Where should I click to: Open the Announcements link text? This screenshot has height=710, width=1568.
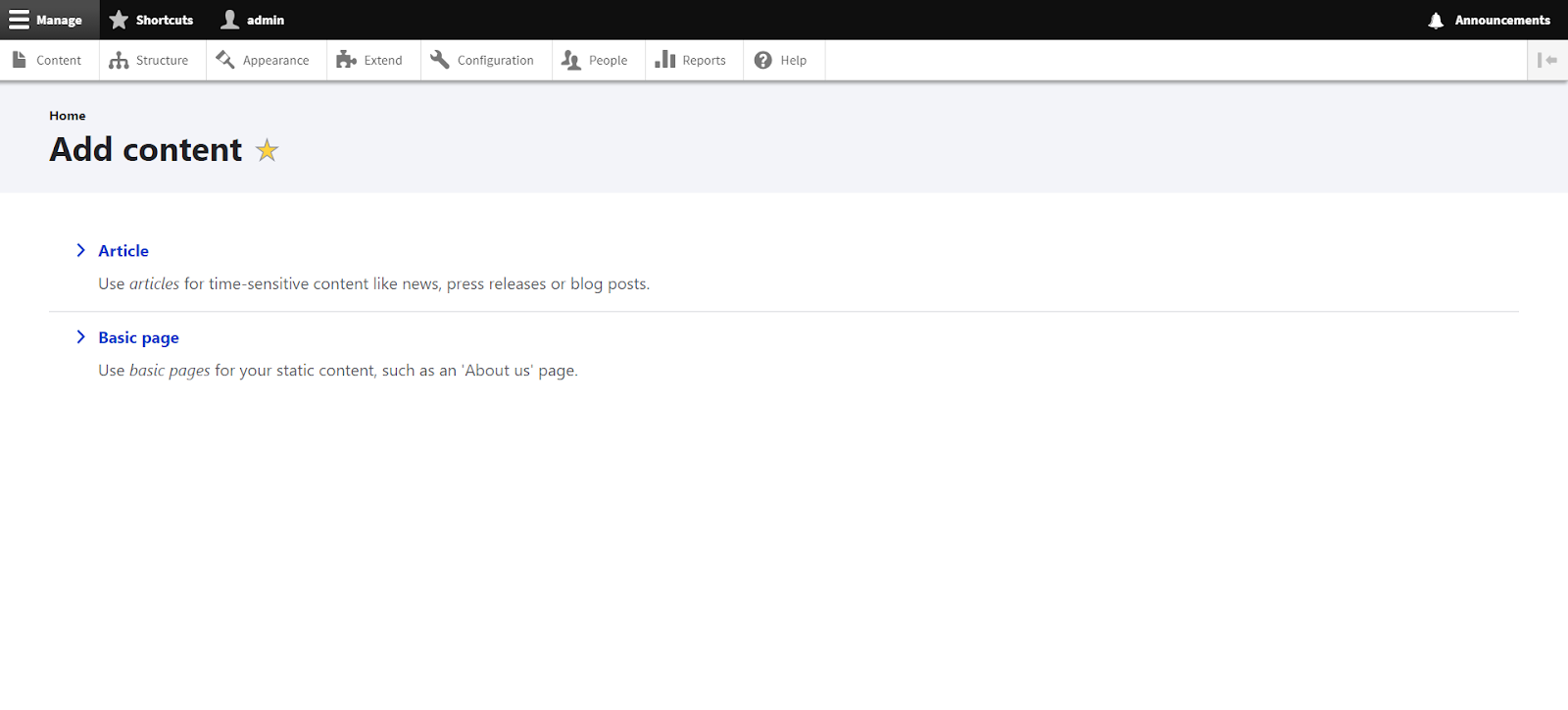click(1502, 20)
